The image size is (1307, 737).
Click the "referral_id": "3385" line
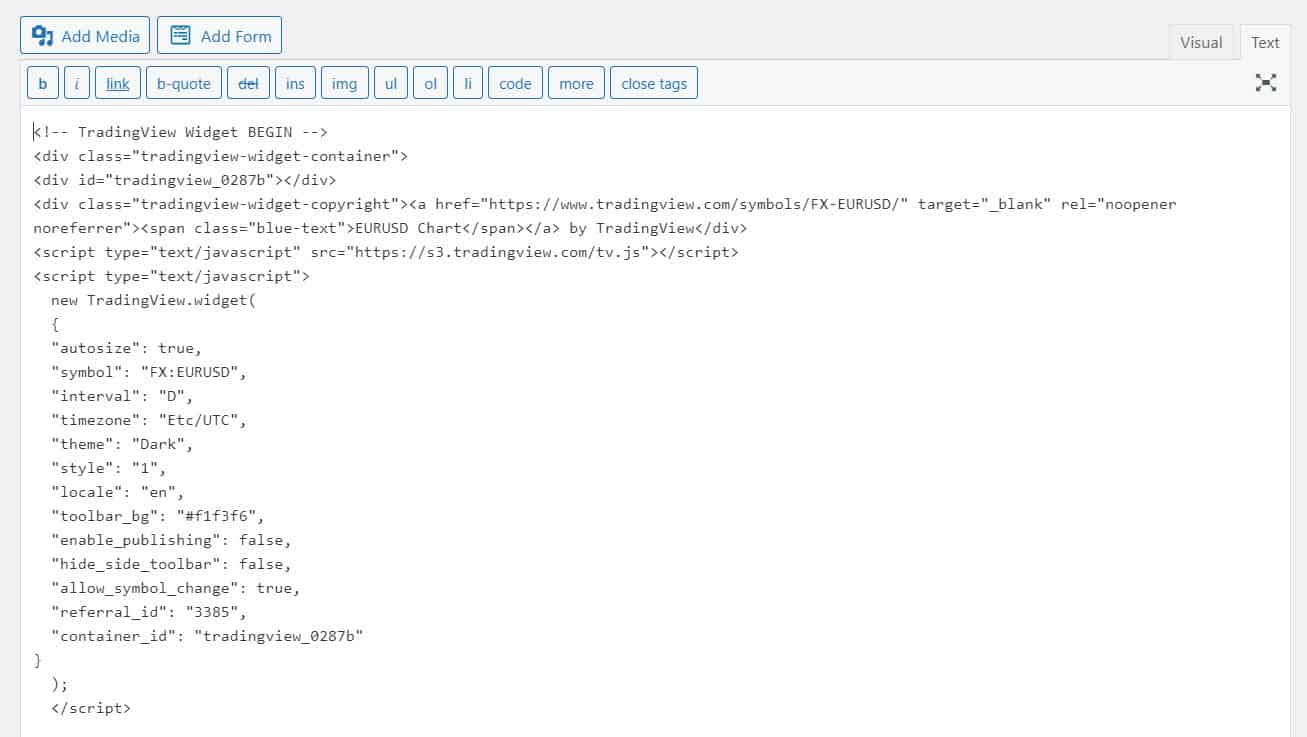149,612
